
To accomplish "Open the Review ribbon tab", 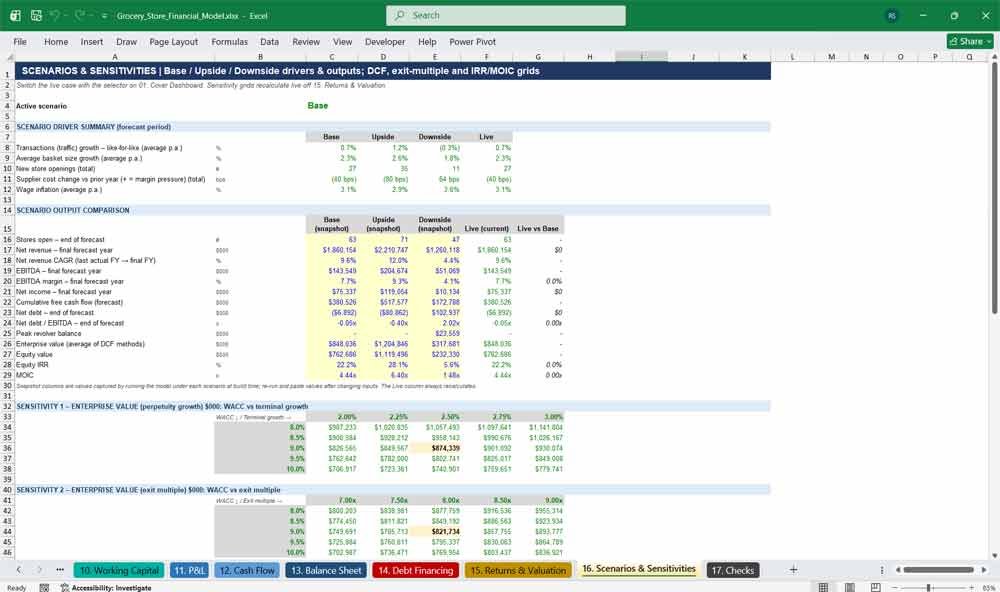I will coord(306,41).
